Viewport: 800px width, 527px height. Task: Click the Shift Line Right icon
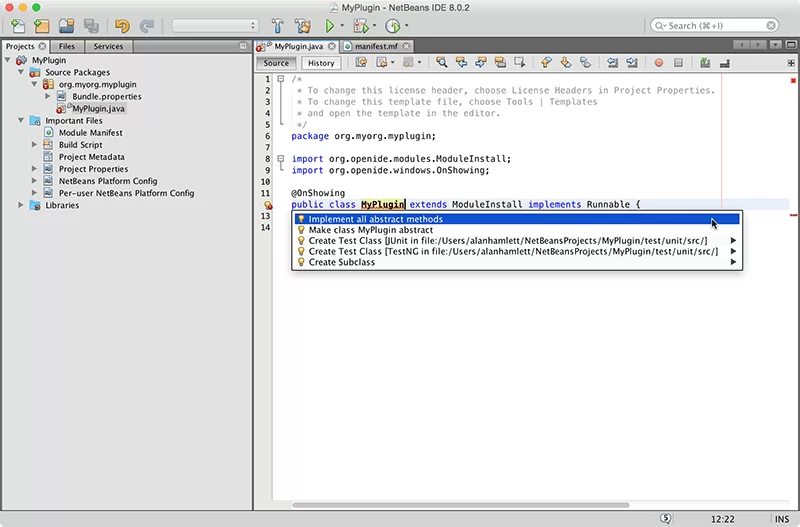632,63
